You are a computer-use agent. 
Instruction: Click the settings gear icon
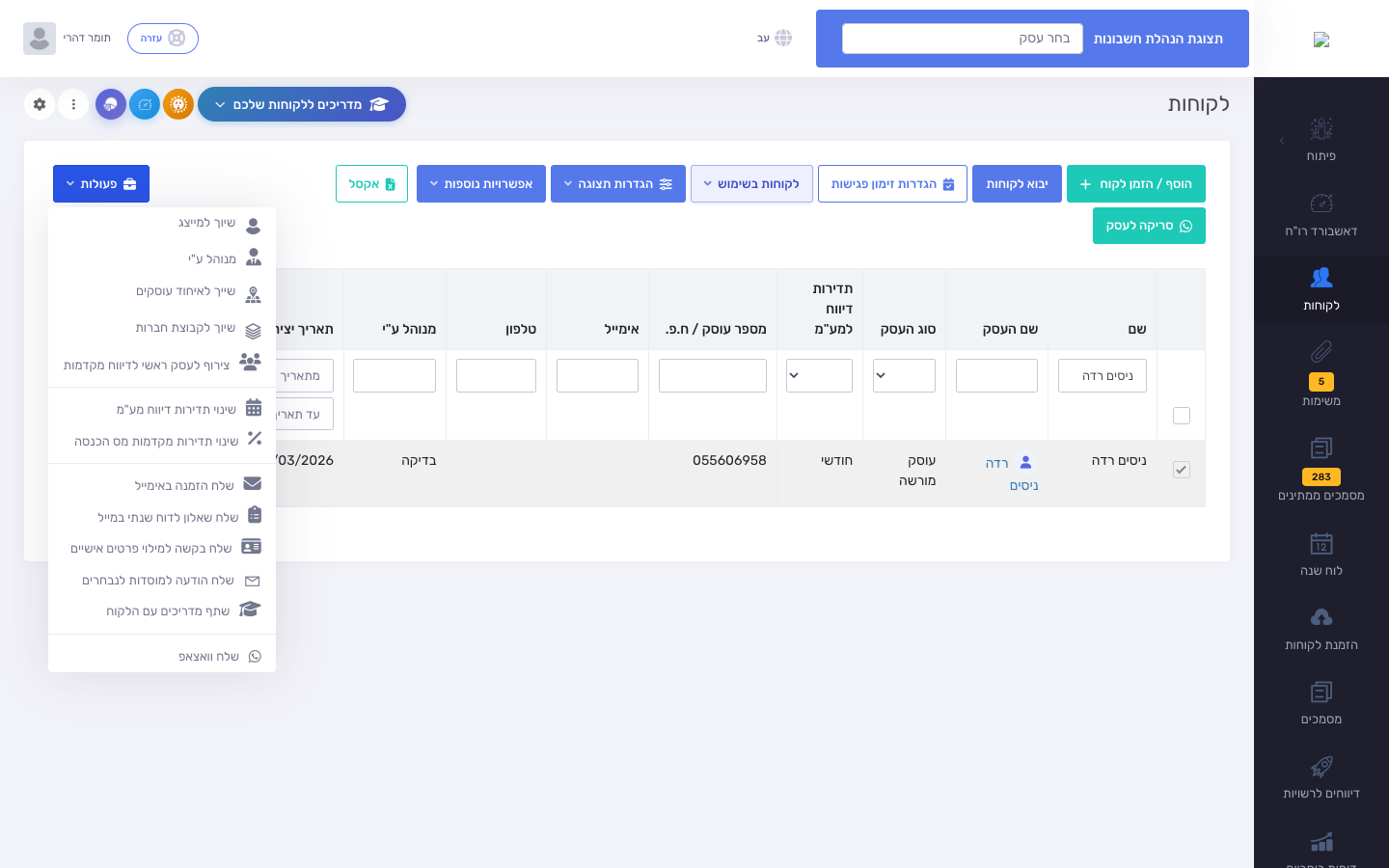(x=40, y=104)
